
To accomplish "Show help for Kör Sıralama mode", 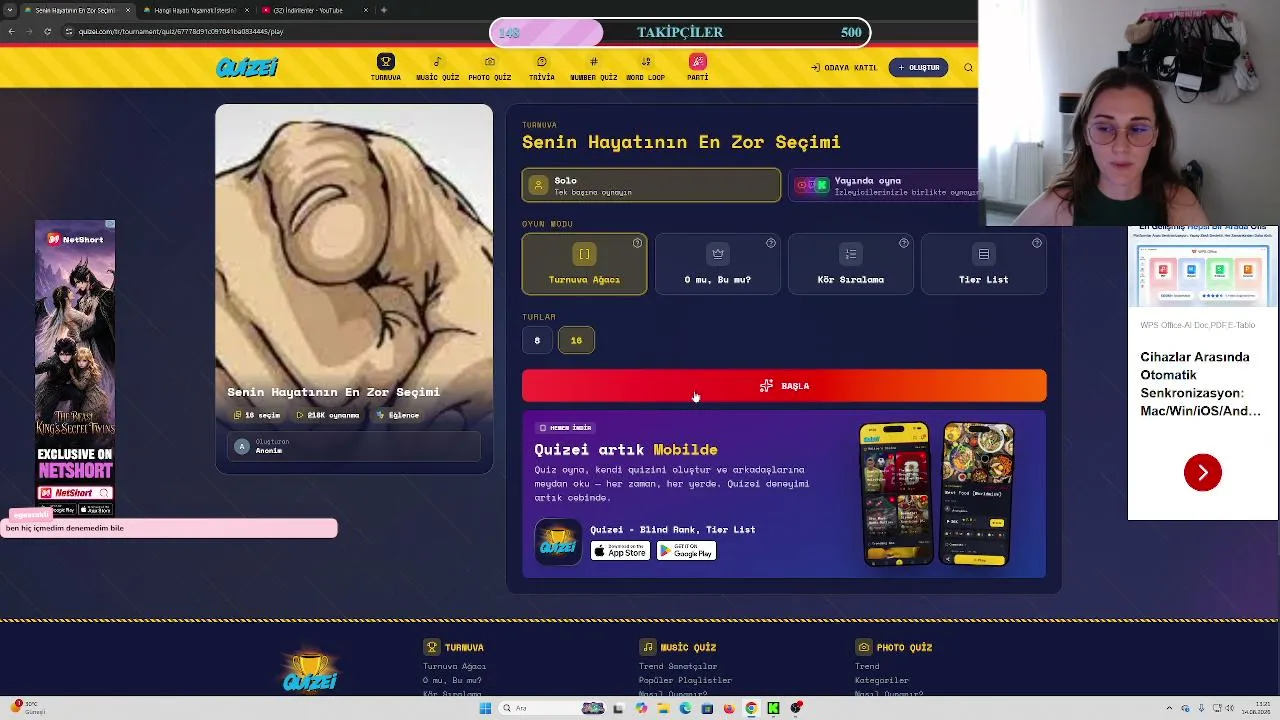I will 903,243.
